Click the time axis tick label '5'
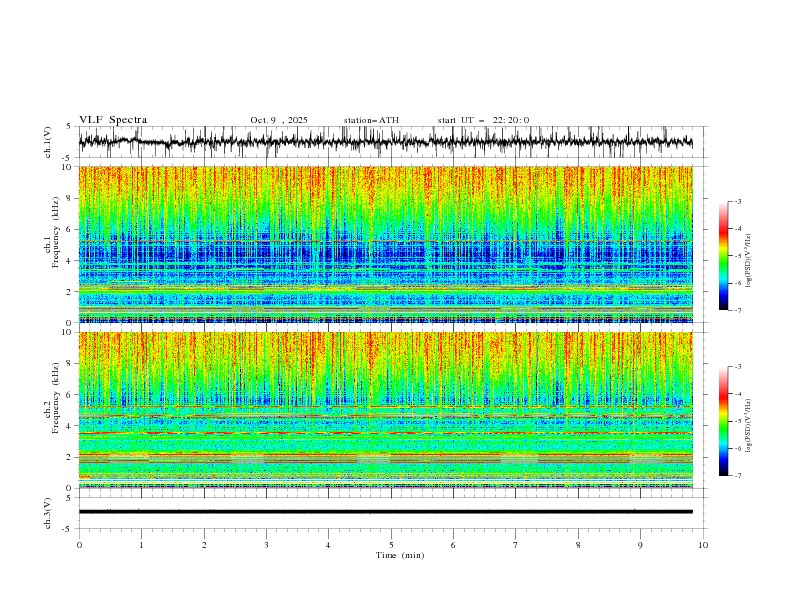This screenshot has width=792, height=612. [391, 545]
